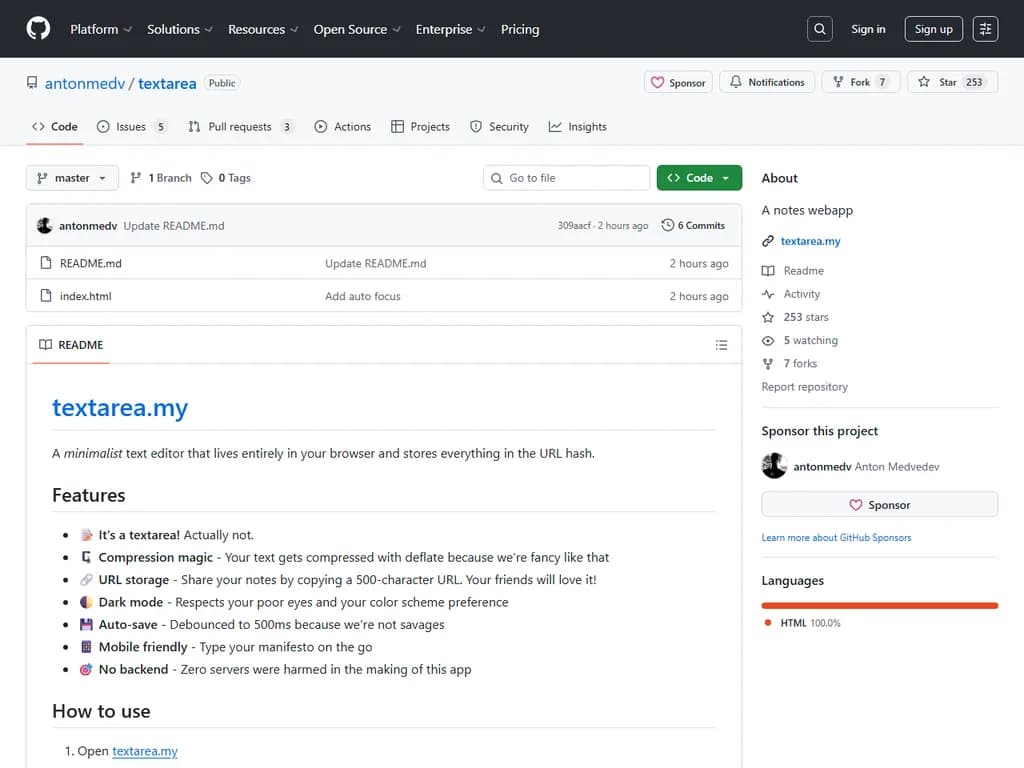This screenshot has height=768, width=1024.
Task: Sponsor the project with the heart button
Action: (x=878, y=504)
